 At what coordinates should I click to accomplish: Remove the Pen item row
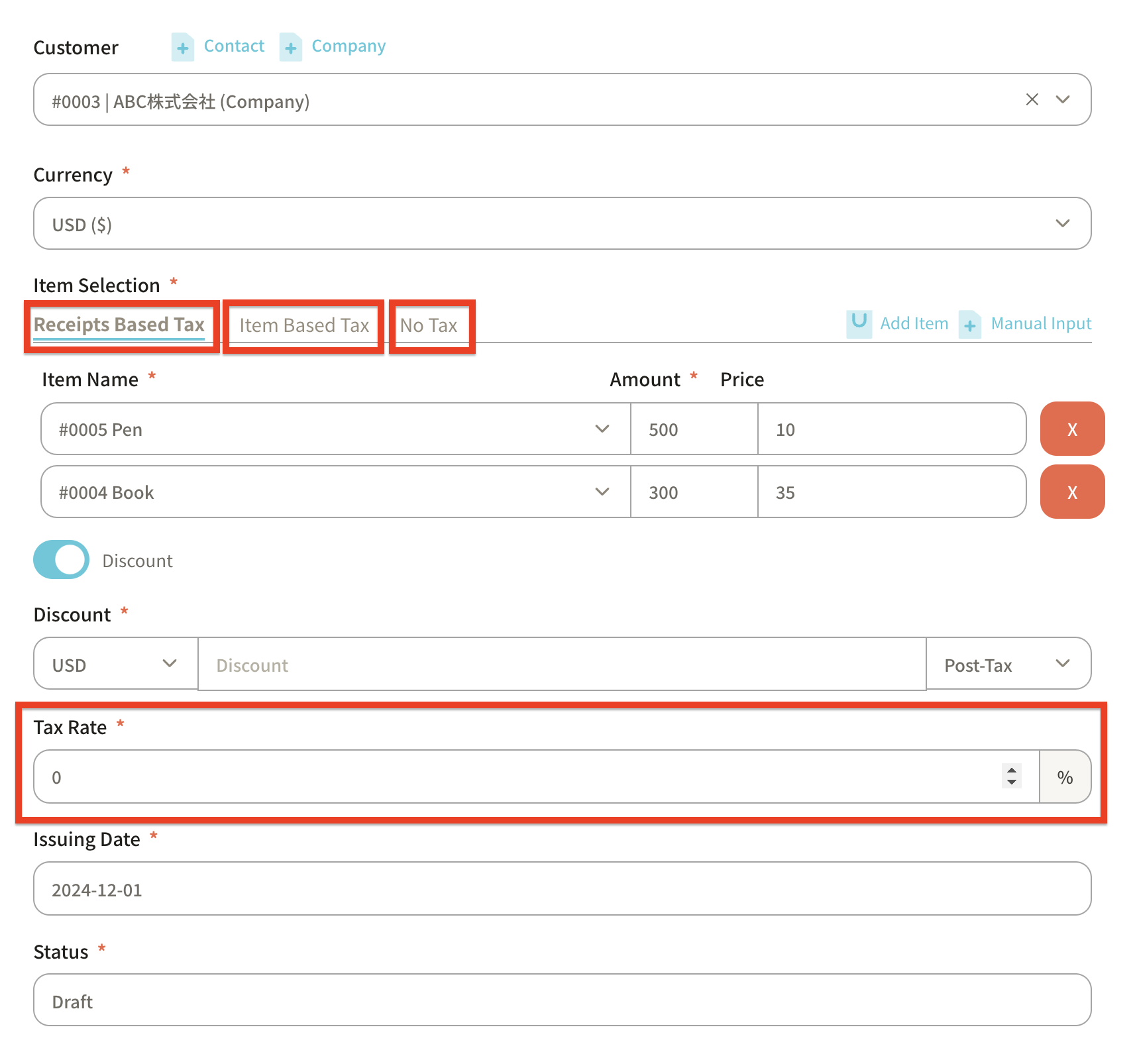(x=1071, y=429)
